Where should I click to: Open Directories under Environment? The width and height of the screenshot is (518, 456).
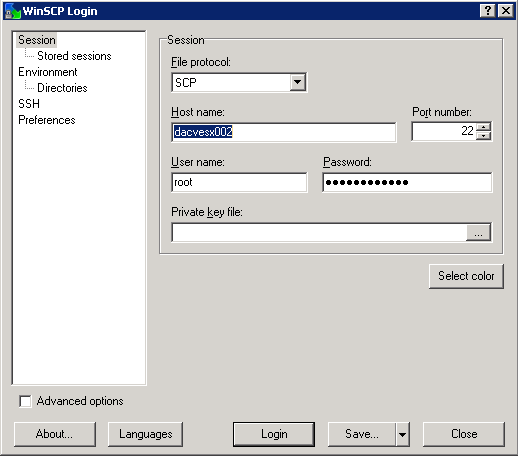62,88
